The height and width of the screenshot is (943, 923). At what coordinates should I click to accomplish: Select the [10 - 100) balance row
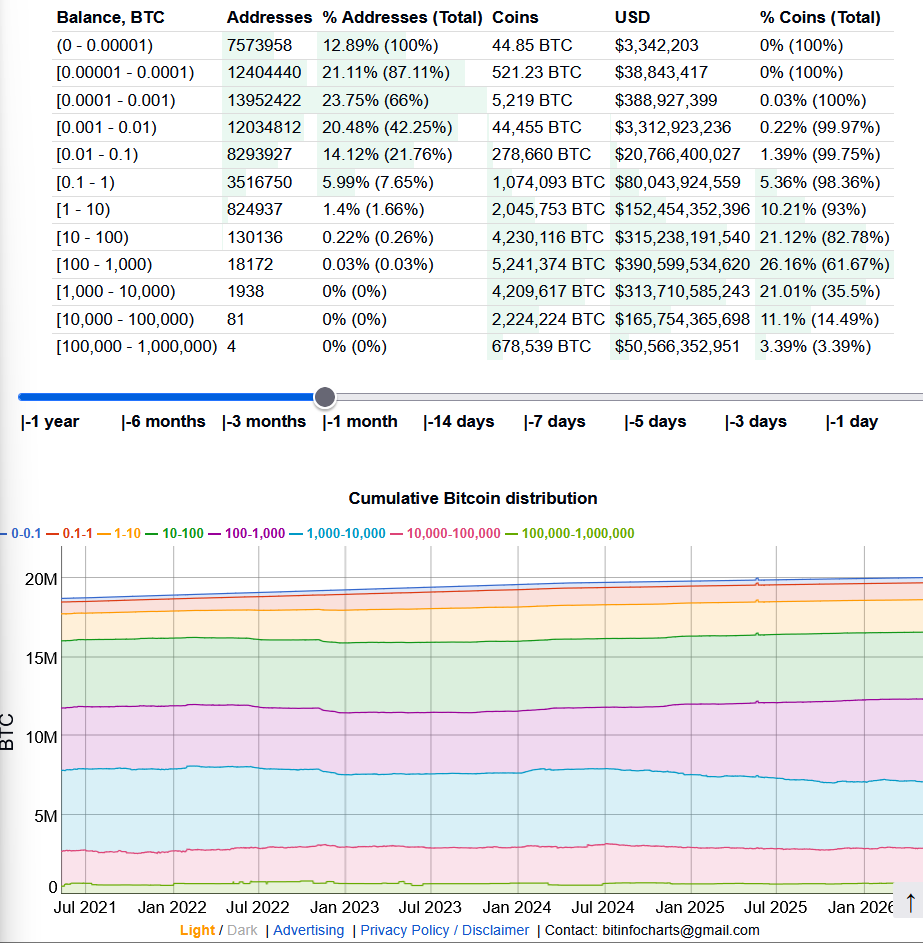click(473, 237)
